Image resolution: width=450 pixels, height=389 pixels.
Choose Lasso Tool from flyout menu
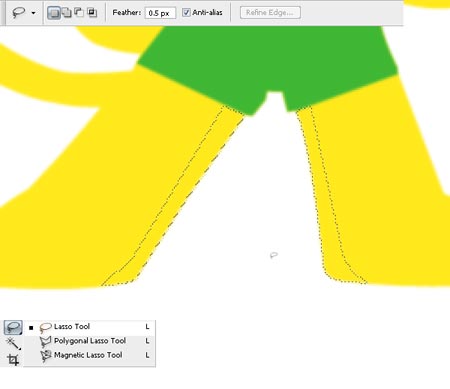pos(89,327)
